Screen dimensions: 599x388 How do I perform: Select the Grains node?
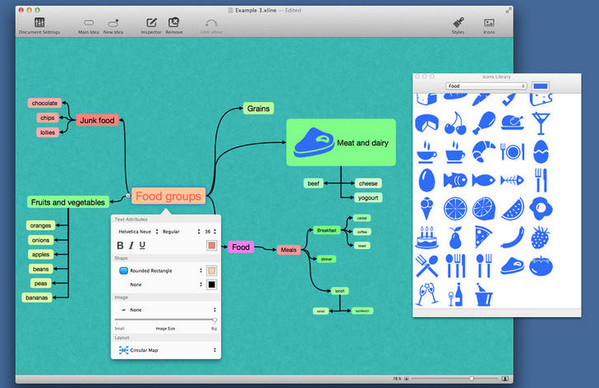[x=258, y=108]
